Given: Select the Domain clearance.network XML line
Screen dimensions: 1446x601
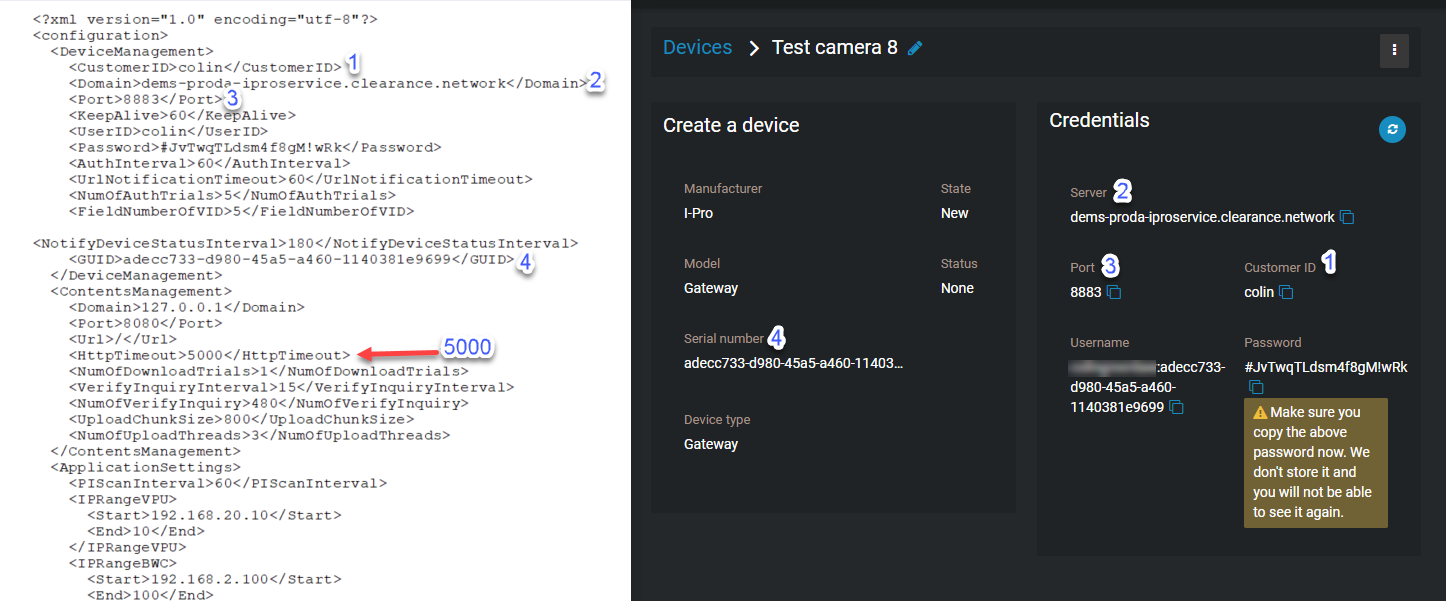Looking at the screenshot, I should coord(328,83).
